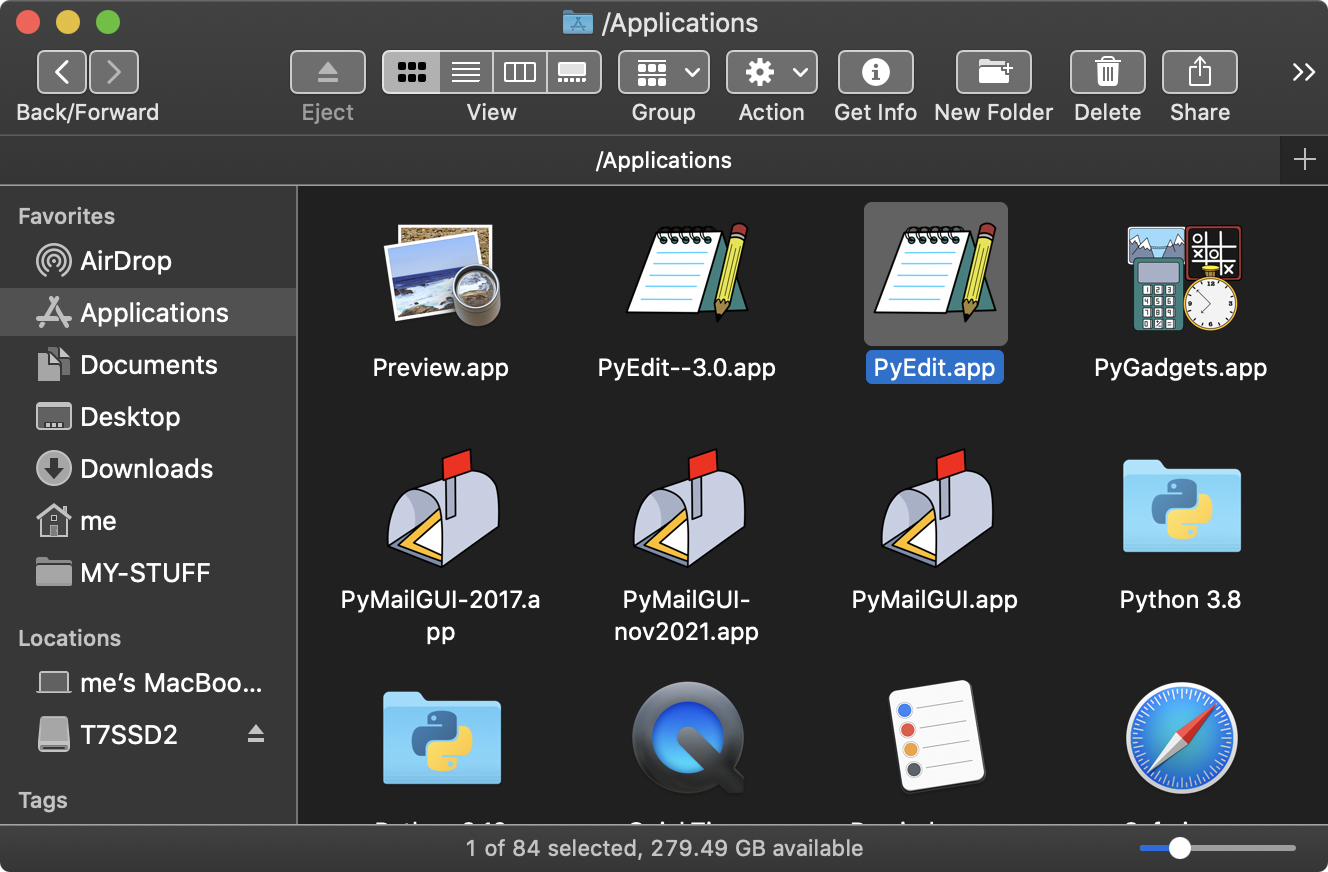
Task: Open Desktop in sidebar
Action: (148, 417)
